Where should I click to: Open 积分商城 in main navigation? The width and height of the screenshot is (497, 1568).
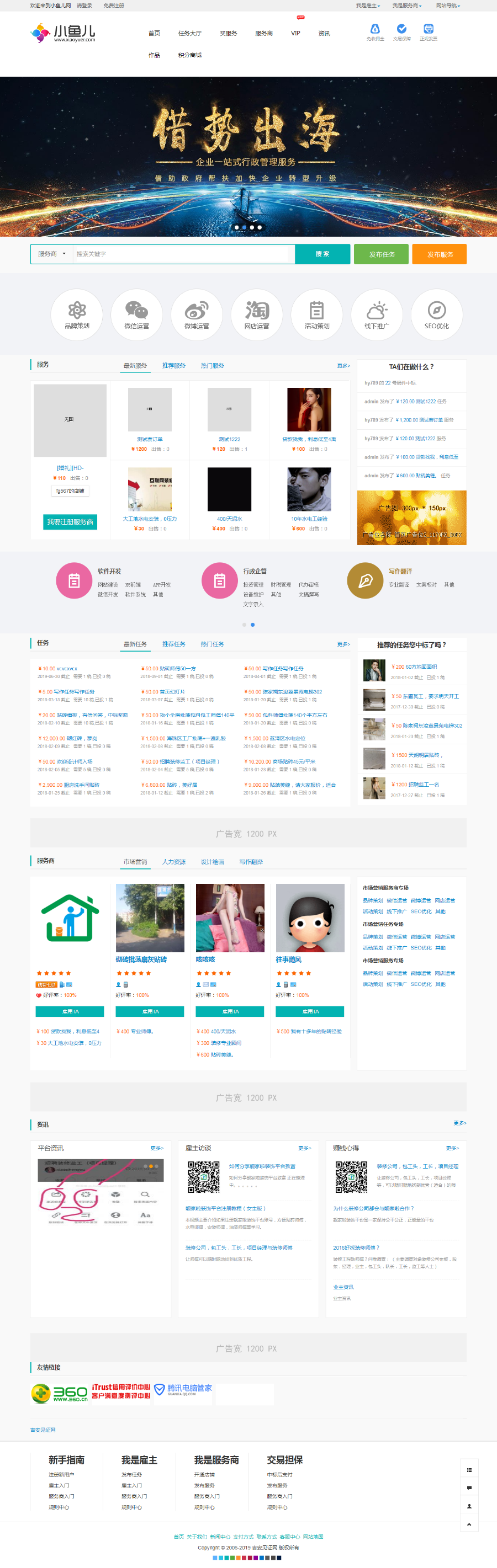tap(189, 55)
